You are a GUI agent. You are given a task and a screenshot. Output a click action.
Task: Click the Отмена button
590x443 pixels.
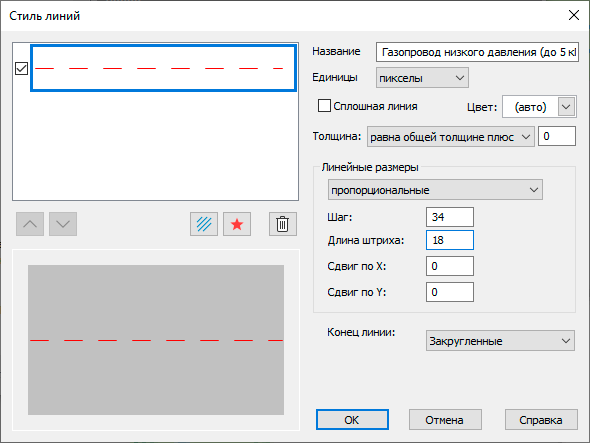445,420
